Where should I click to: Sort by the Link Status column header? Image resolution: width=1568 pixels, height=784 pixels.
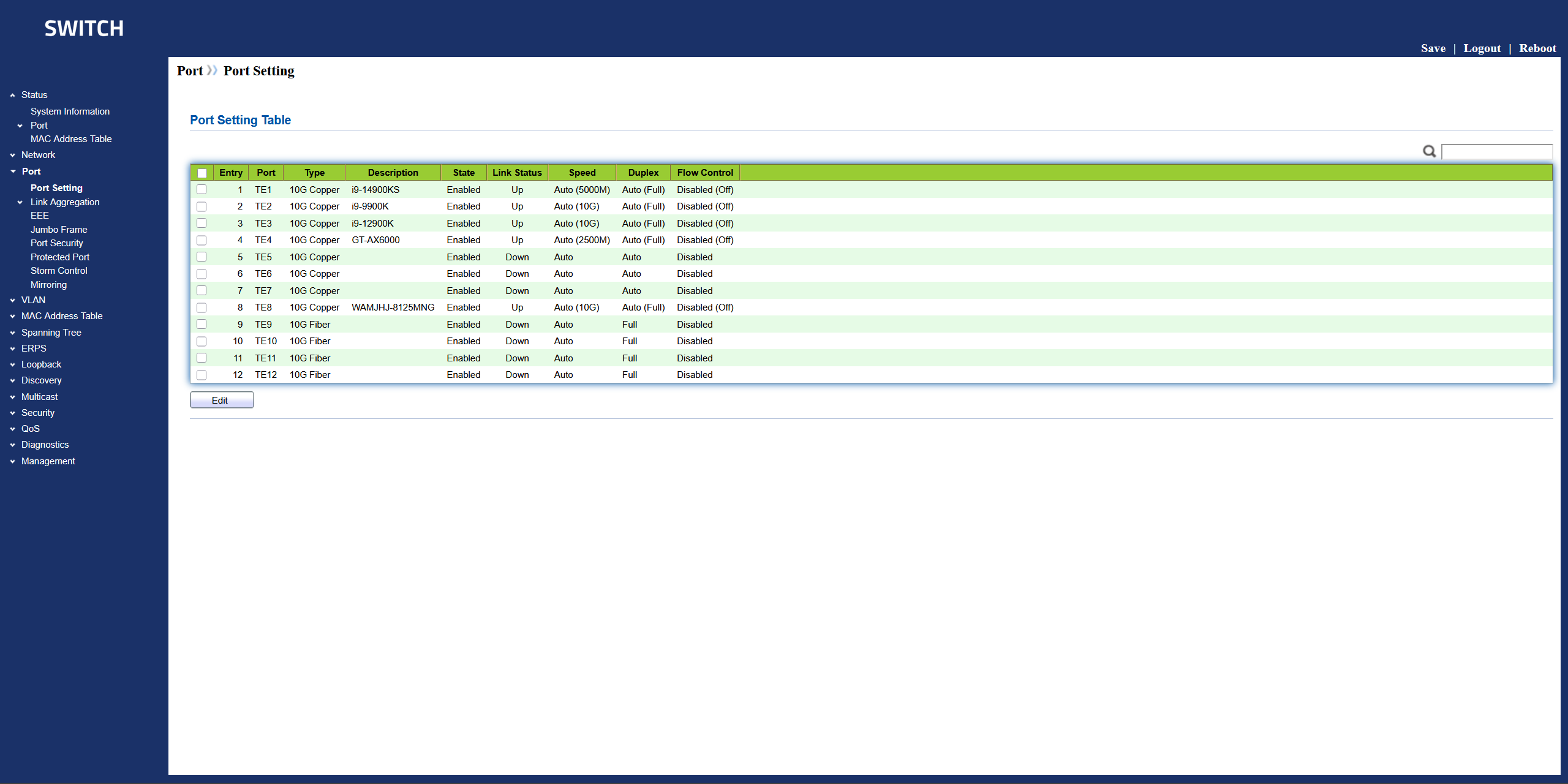pyautogui.click(x=517, y=173)
